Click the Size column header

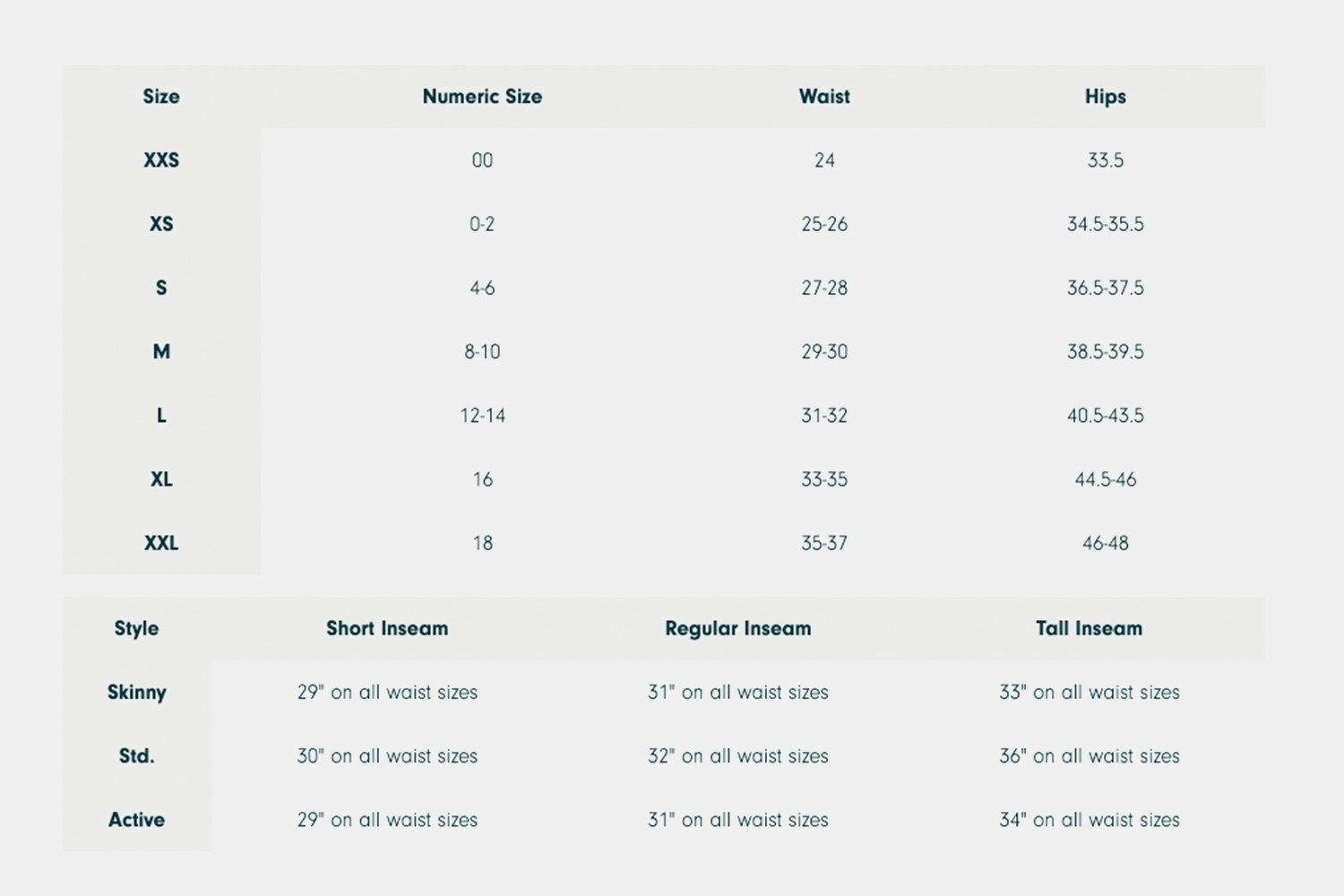[161, 97]
